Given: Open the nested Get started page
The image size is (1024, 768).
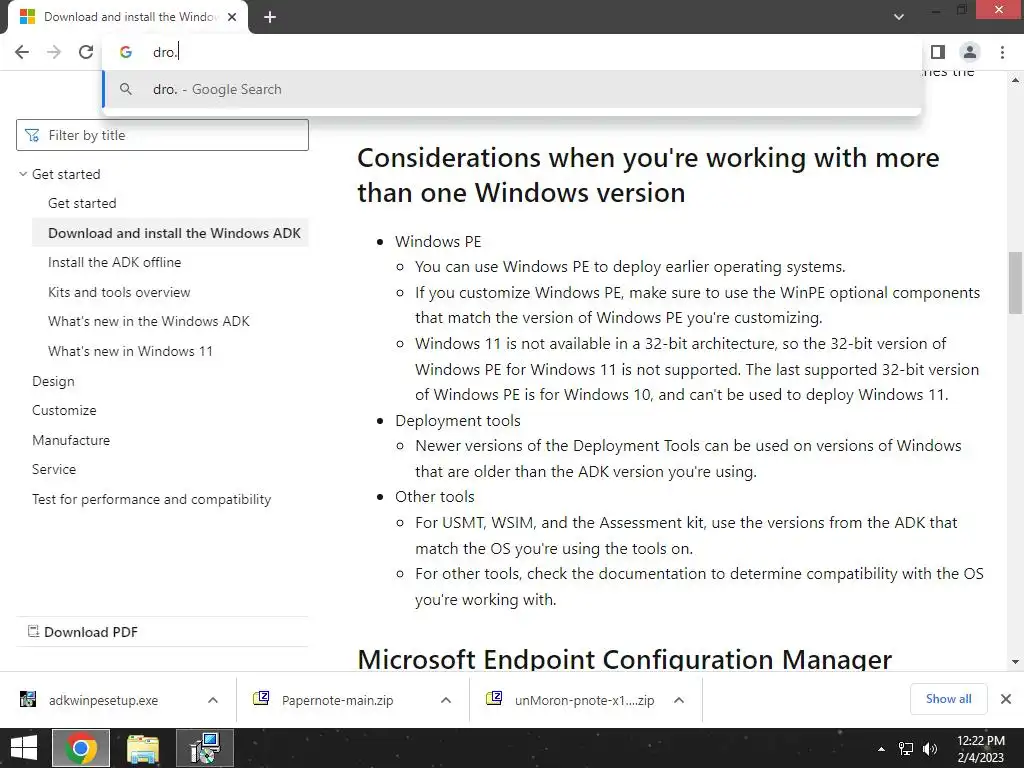Looking at the screenshot, I should pos(82,204).
